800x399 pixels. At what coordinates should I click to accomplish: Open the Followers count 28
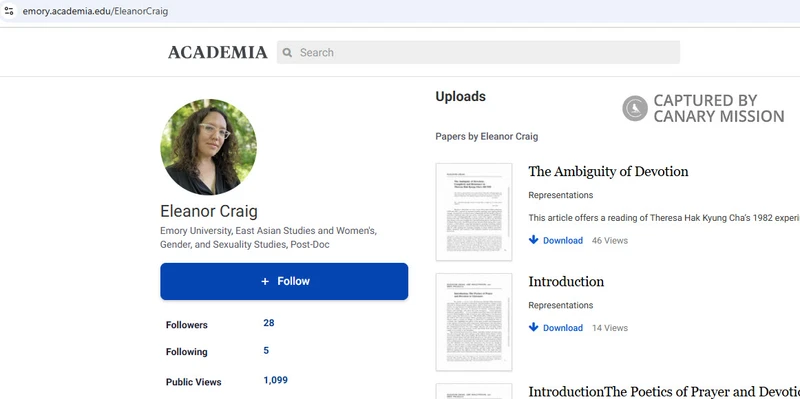269,323
